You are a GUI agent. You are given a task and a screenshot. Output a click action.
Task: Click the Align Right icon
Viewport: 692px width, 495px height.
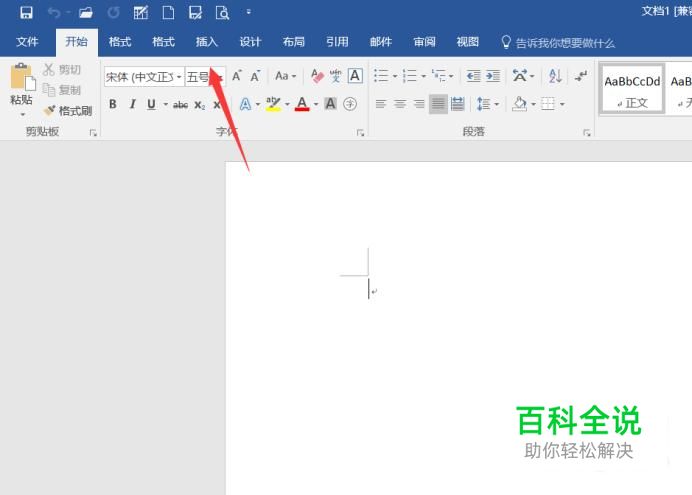[419, 104]
